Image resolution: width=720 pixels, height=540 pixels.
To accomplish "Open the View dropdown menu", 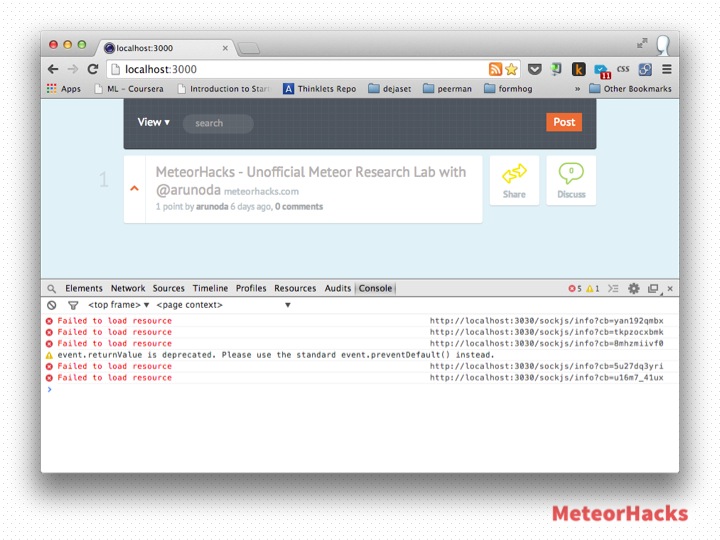I will pyautogui.click(x=154, y=122).
